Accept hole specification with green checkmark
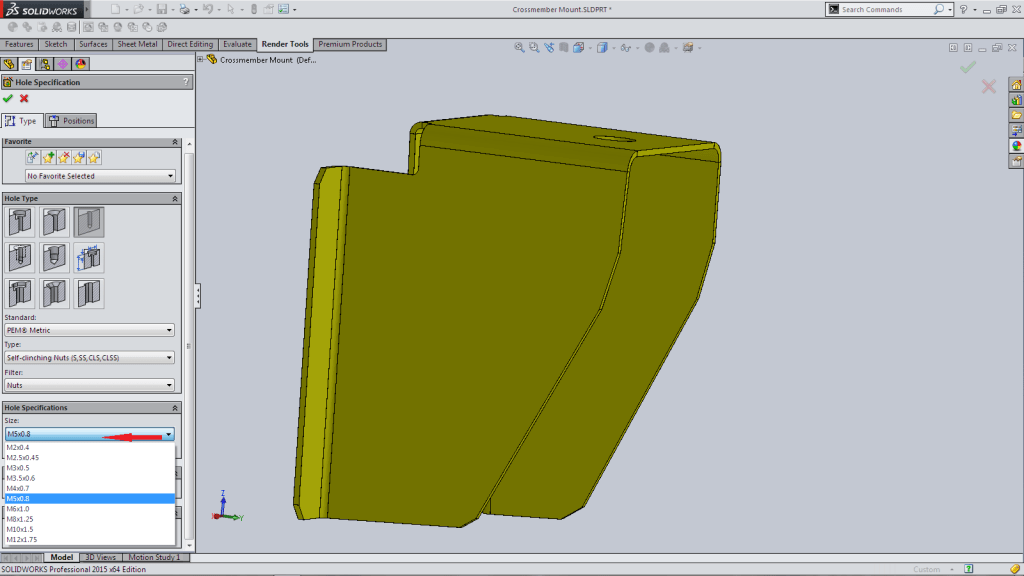Viewport: 1024px width, 576px height. pyautogui.click(x=8, y=98)
